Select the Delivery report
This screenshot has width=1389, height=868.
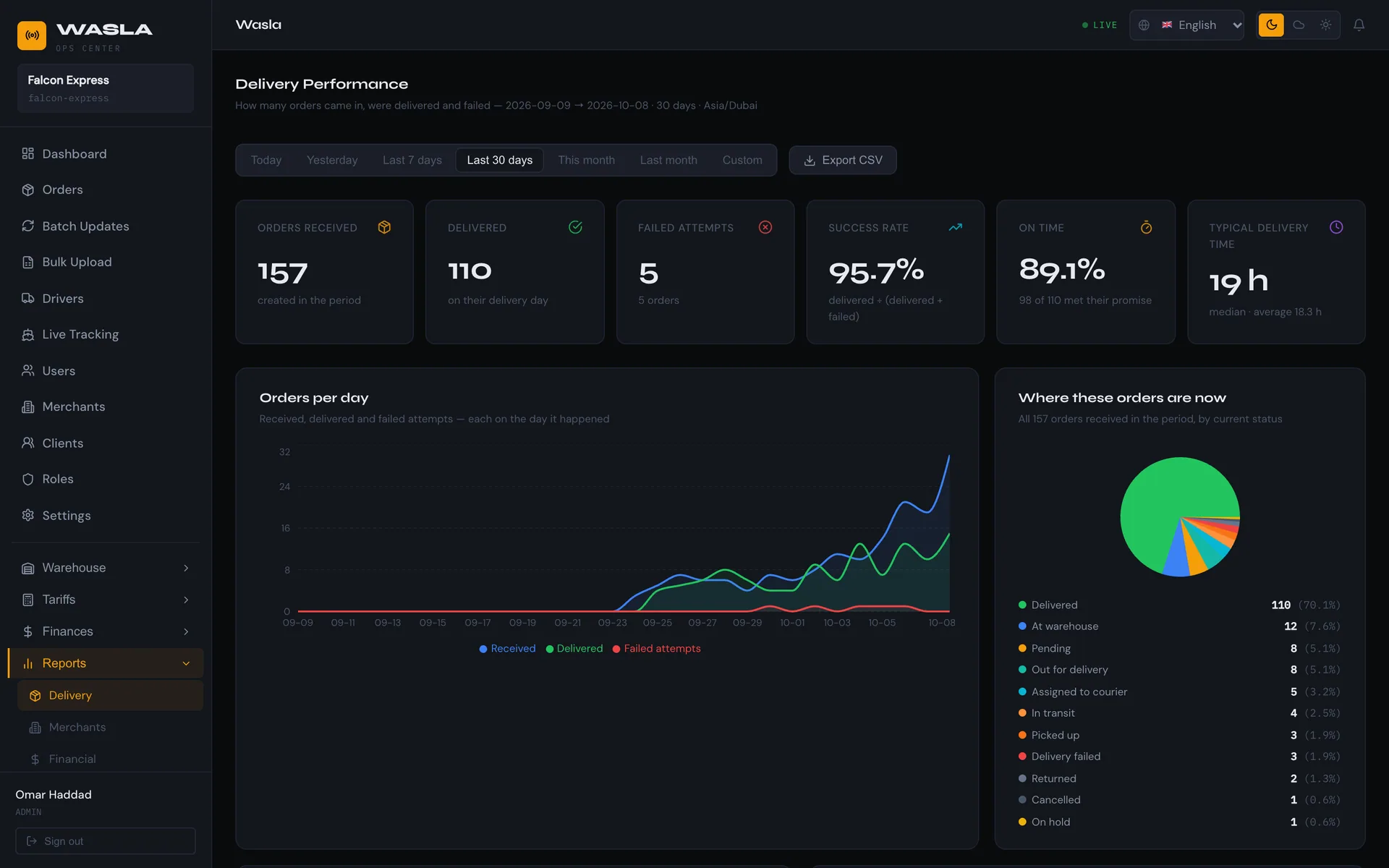pyautogui.click(x=110, y=695)
